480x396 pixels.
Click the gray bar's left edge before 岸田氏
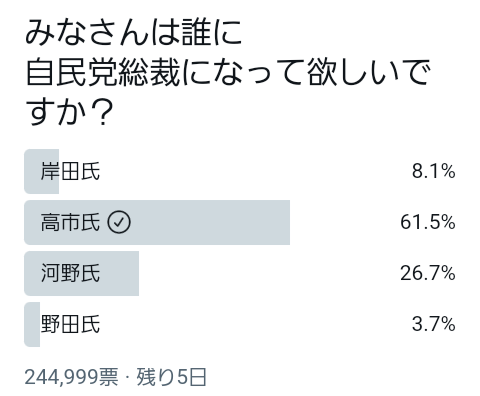(27, 172)
